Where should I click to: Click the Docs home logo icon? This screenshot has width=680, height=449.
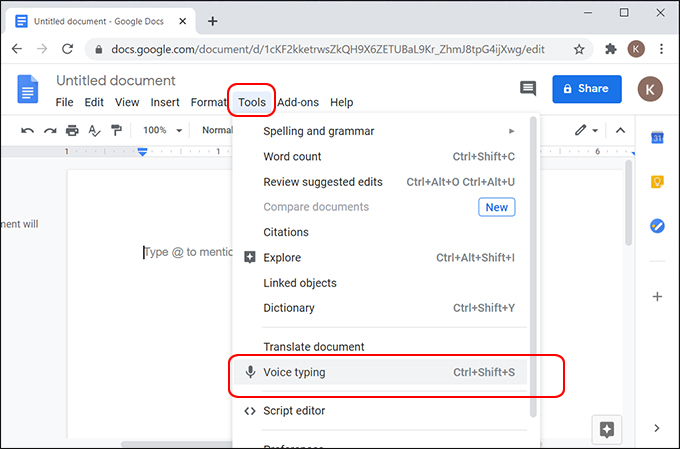(x=27, y=90)
